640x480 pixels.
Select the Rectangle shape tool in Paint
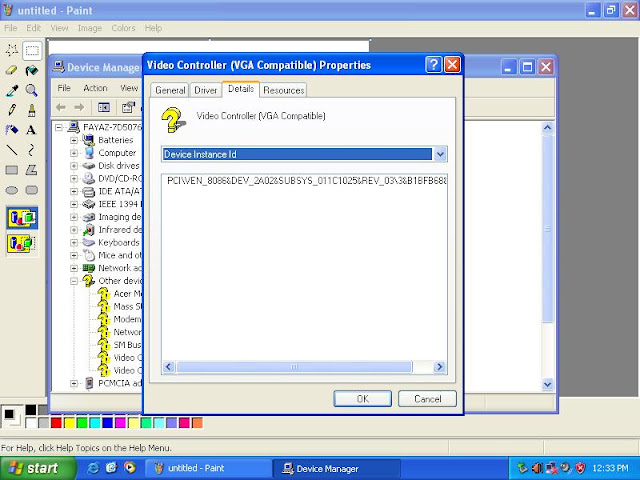pos(11,170)
